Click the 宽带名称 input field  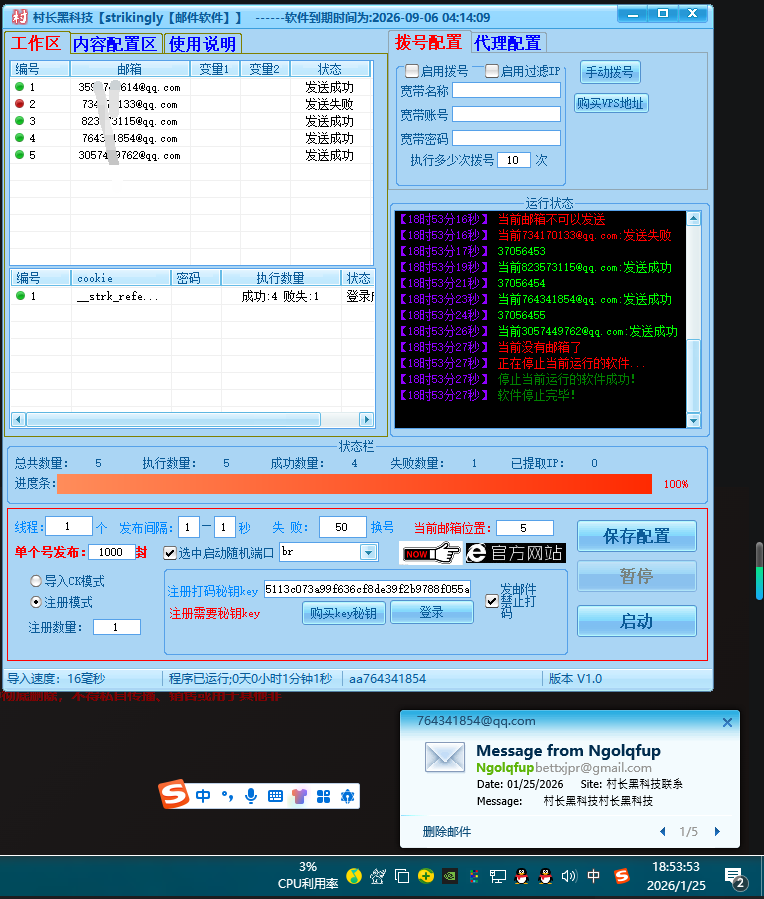coord(506,91)
